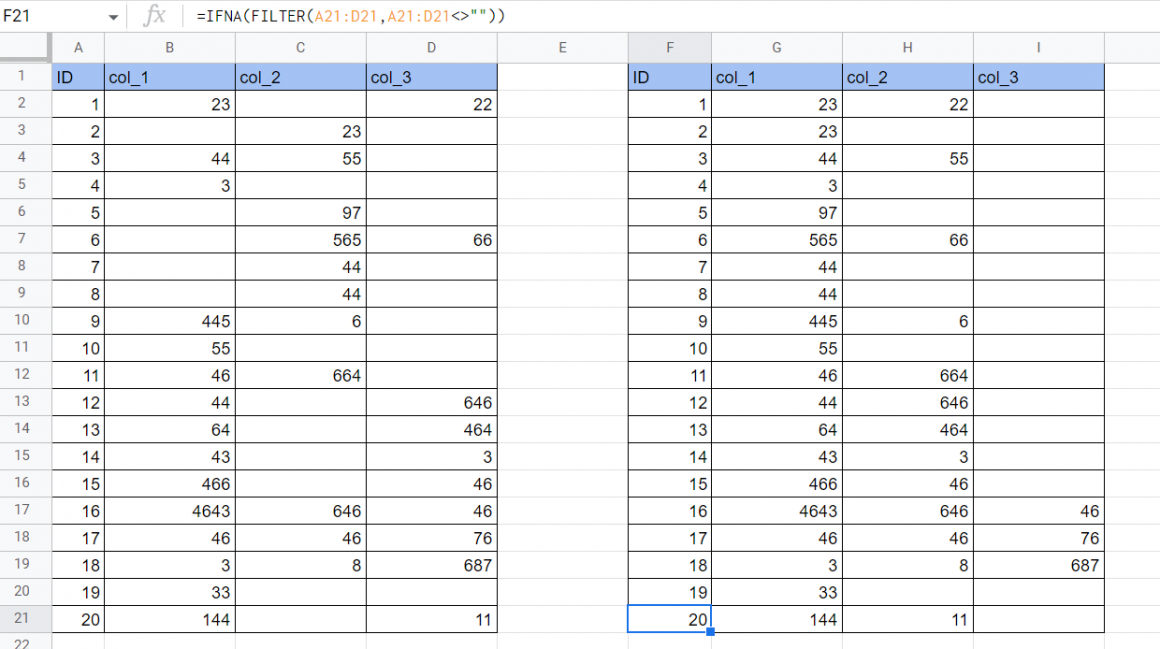This screenshot has width=1160, height=649.
Task: Click the ID header cell in column A
Action: [78, 77]
